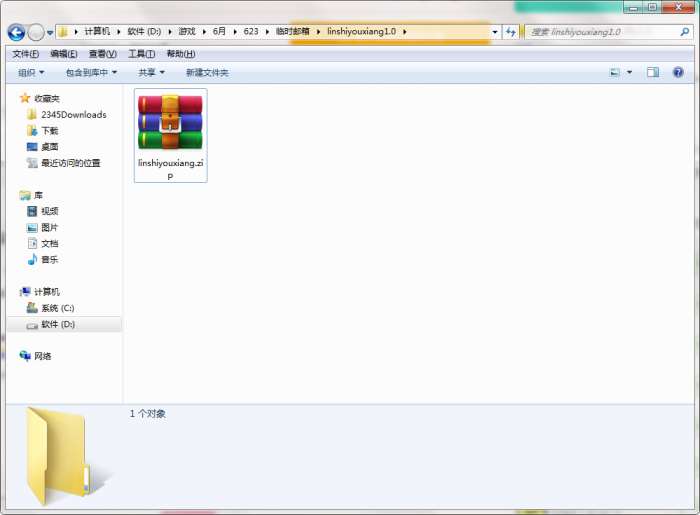Click the folder icon in the address bar
Screen dimensions: 700x515
(63, 32)
